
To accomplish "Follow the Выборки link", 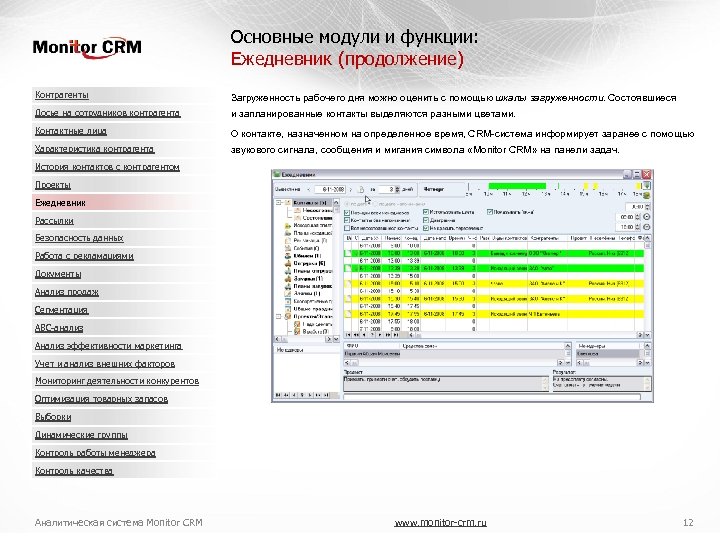I will pyautogui.click(x=53, y=417).
